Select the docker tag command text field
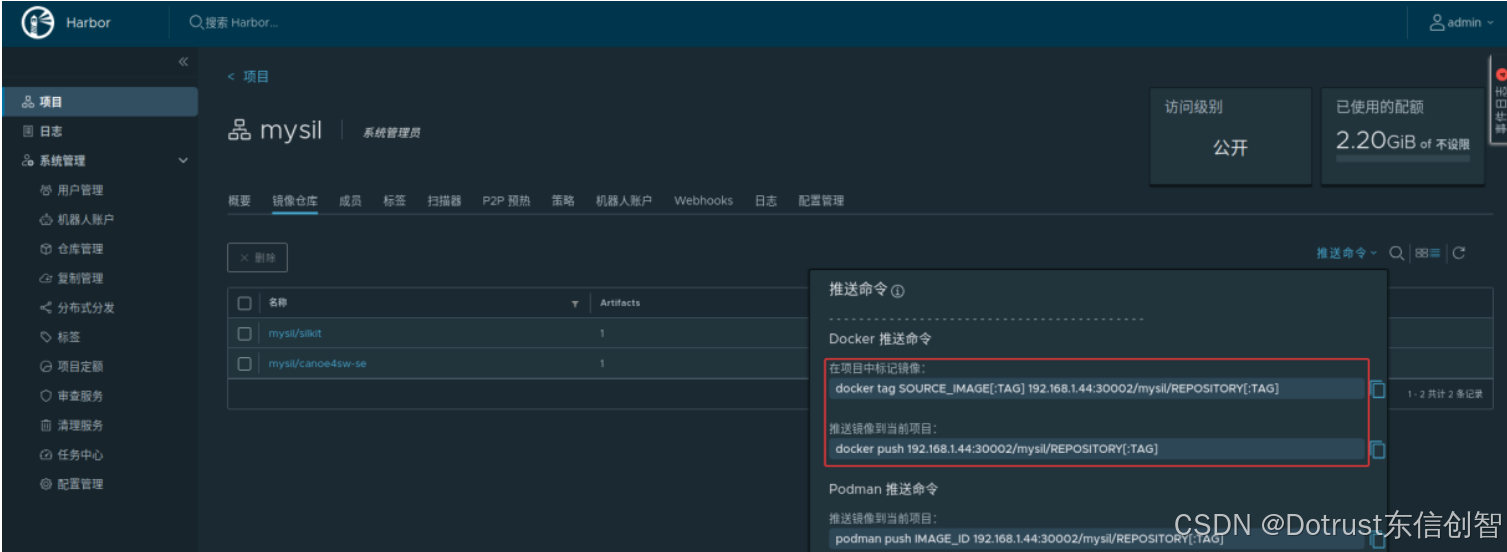Screen dimensions: 1507x552 tap(1096, 389)
